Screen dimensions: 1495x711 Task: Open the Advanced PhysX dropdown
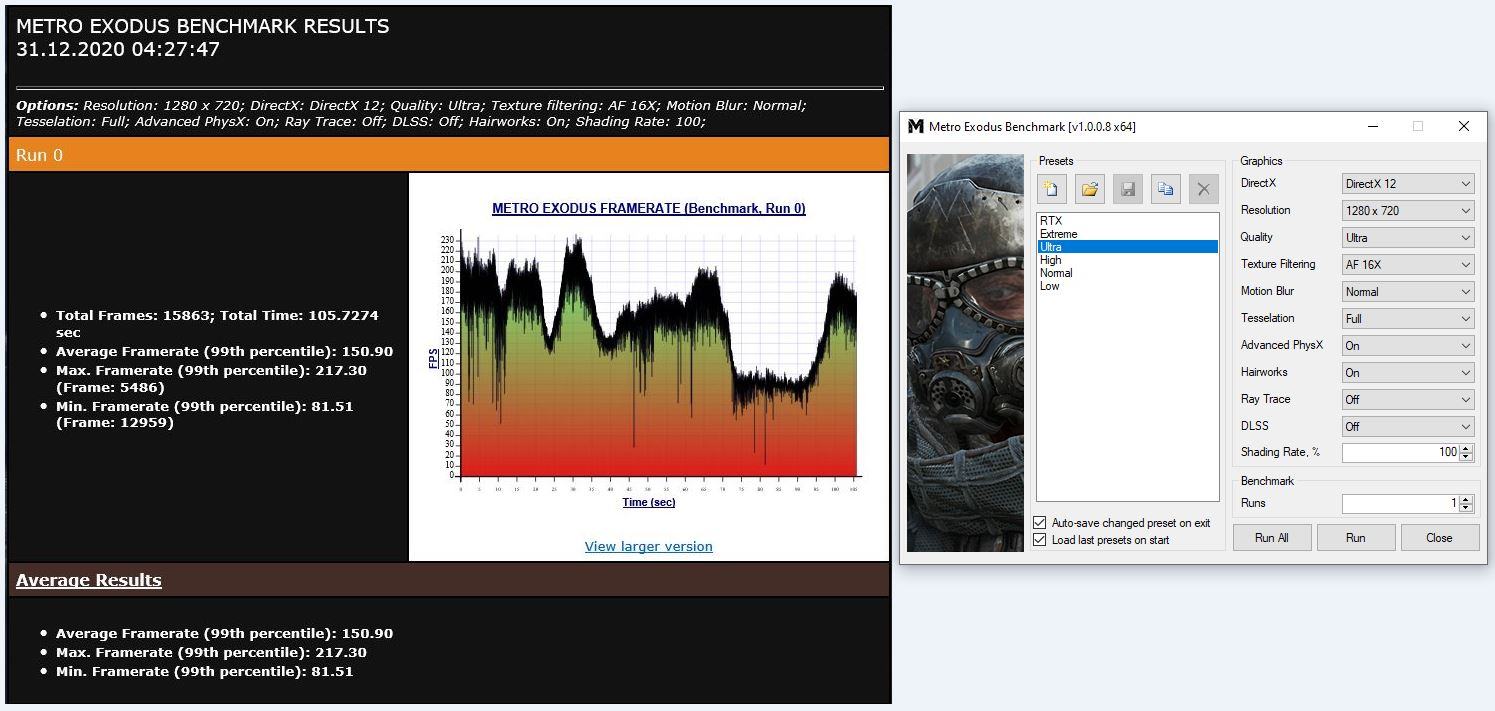[x=1408, y=346]
